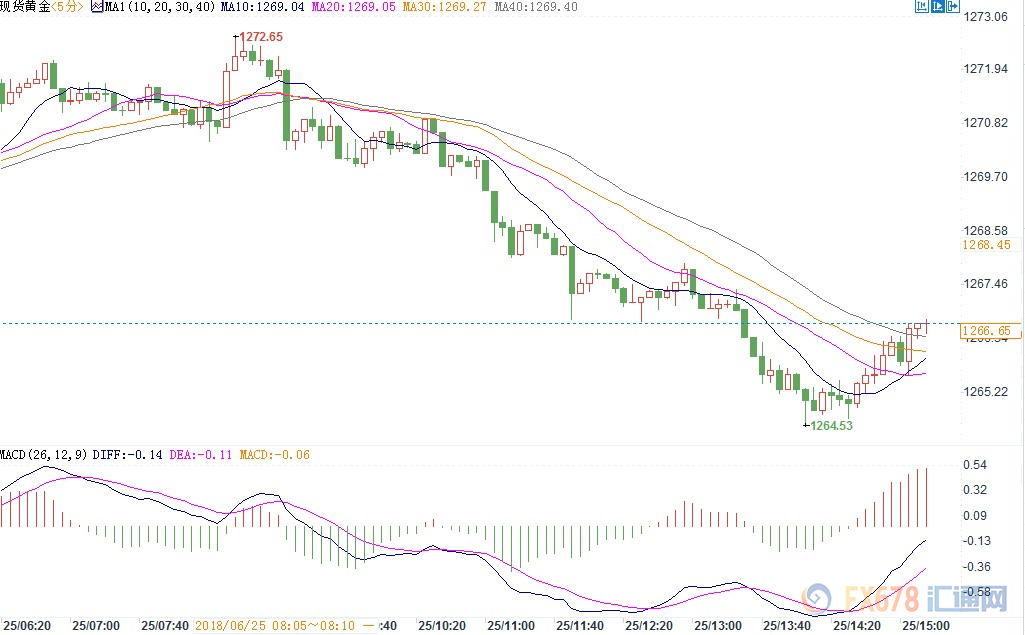
Task: Click the -0.36 MACD axis value
Action: click(977, 567)
